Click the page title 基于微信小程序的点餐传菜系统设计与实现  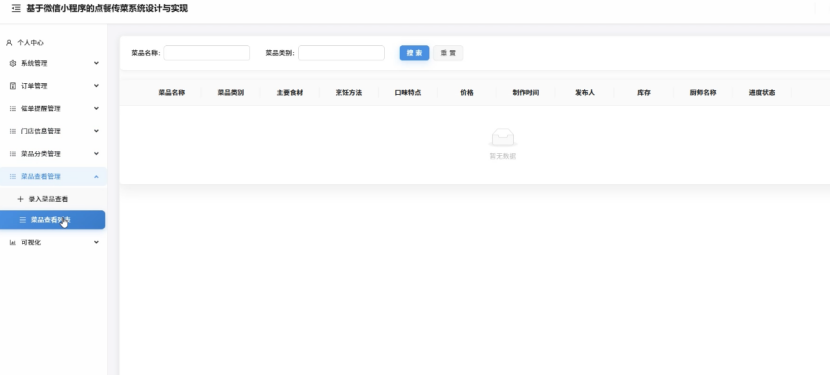click(x=107, y=8)
